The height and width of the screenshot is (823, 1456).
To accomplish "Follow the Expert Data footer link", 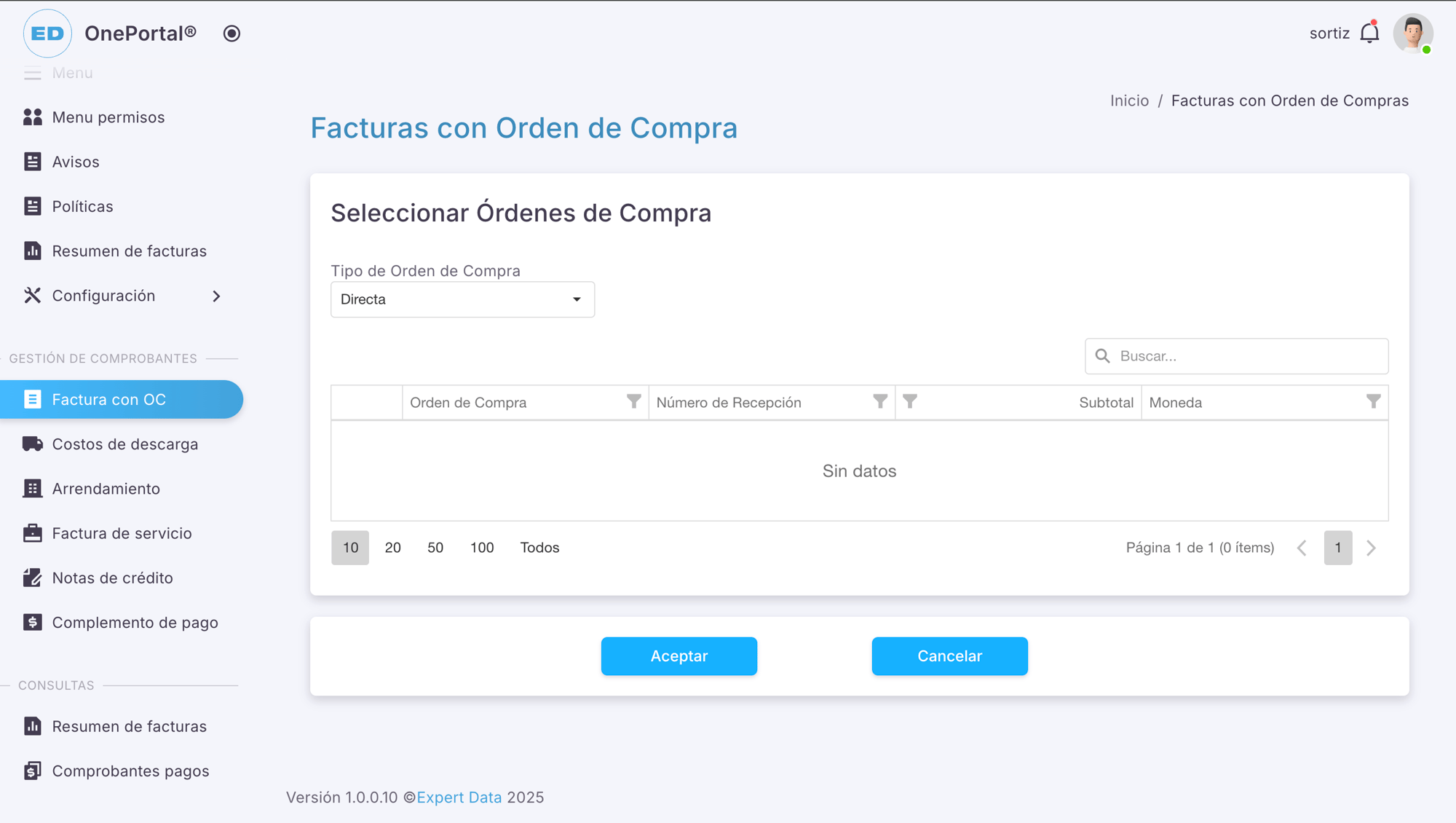I will 459,798.
